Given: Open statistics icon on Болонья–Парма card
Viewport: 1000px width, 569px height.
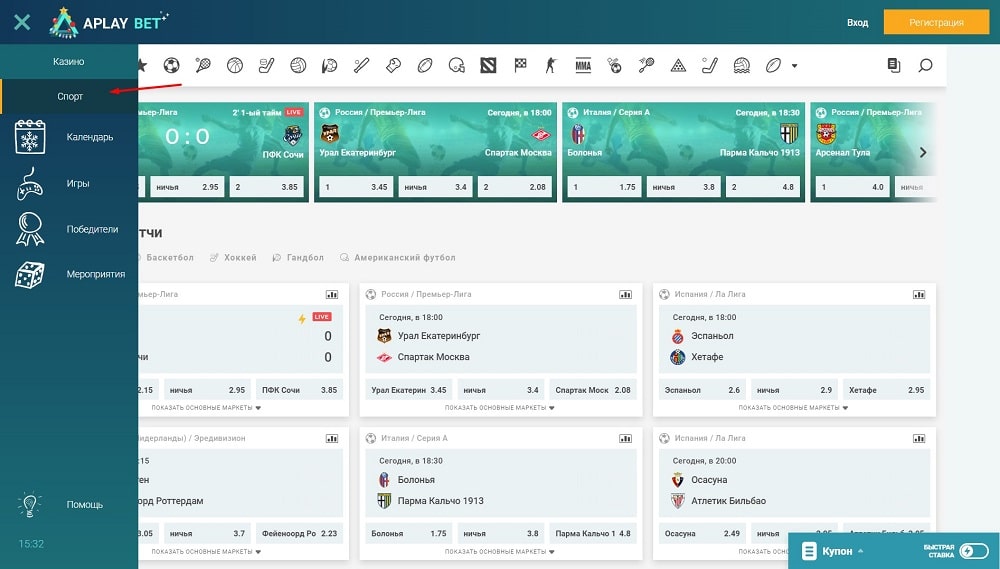Looking at the screenshot, I should [625, 438].
